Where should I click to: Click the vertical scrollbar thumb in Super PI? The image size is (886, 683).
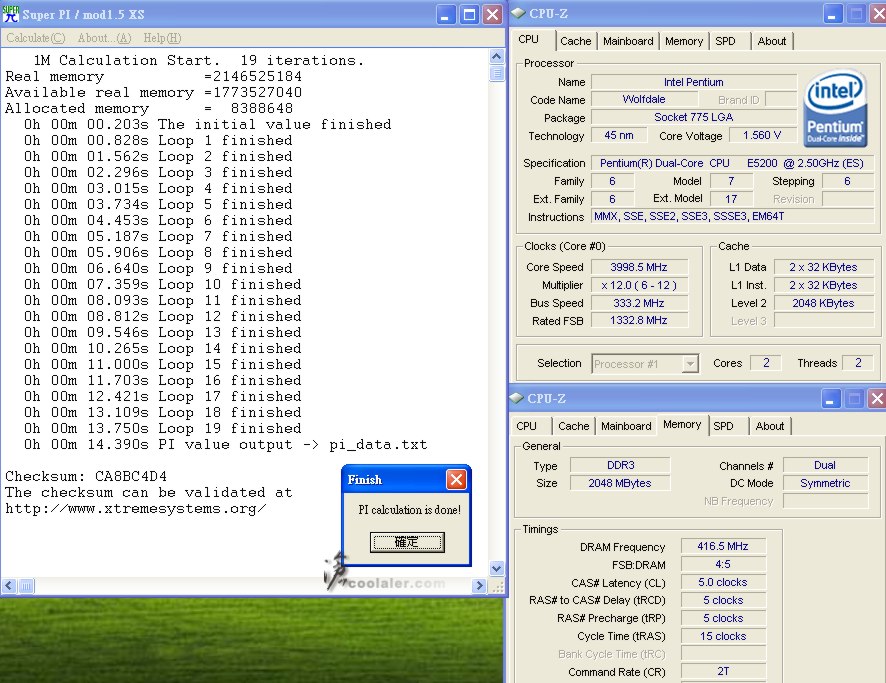[497, 73]
